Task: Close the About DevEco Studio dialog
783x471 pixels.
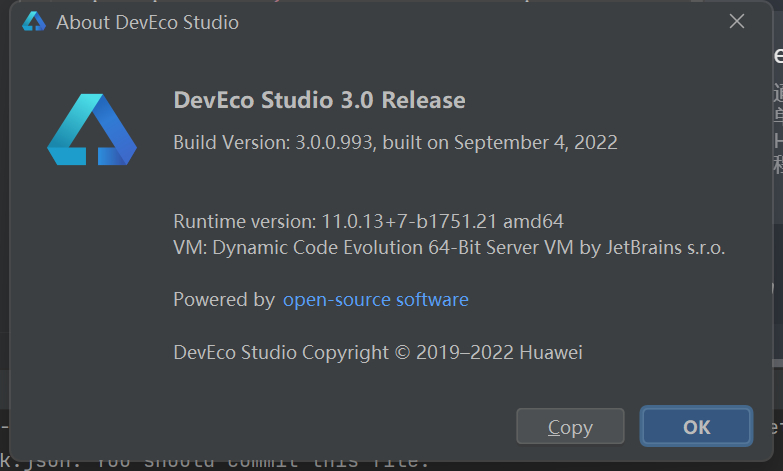Action: pyautogui.click(x=737, y=21)
